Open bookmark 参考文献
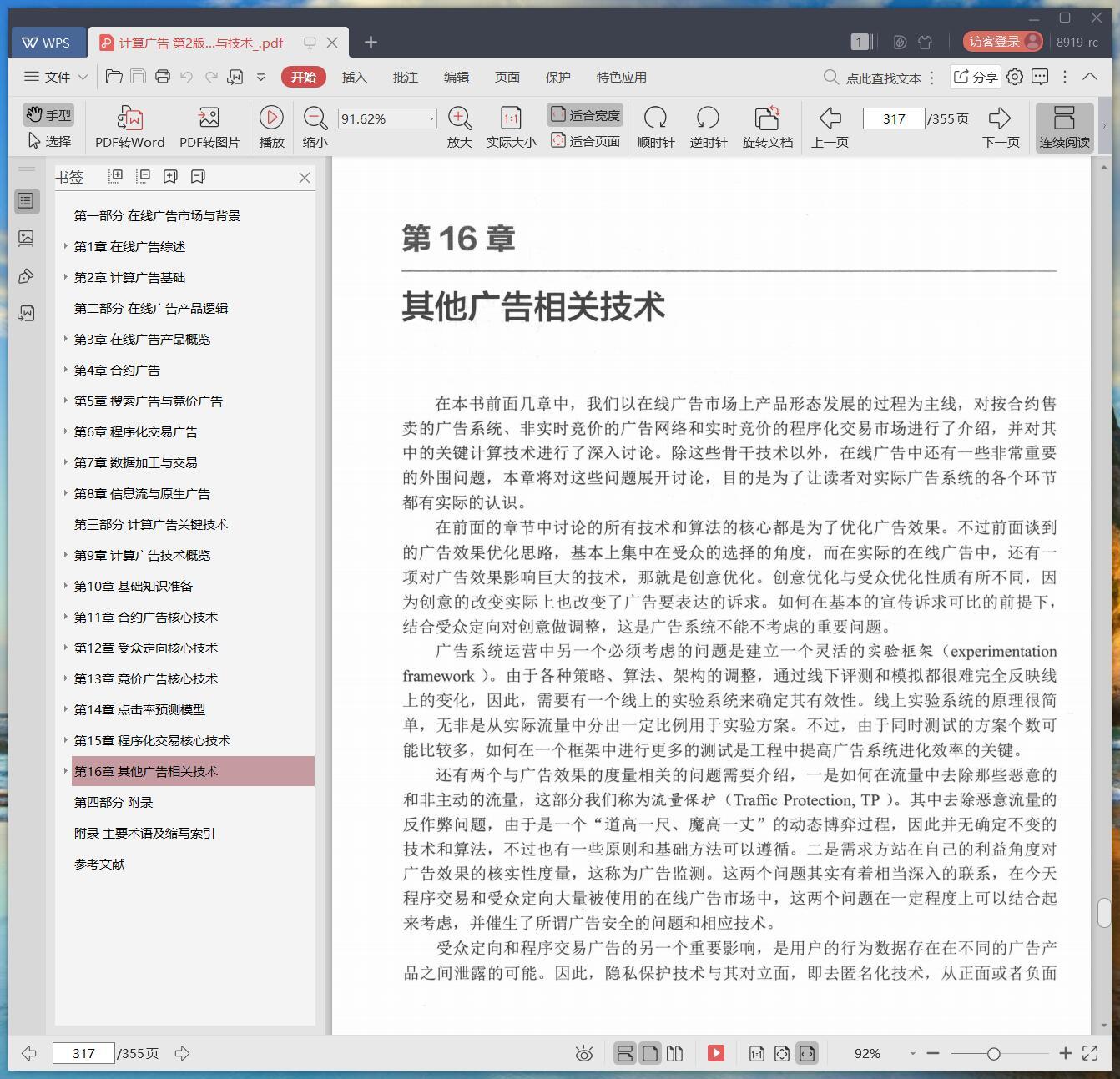This screenshot has height=1079, width=1120. click(98, 864)
